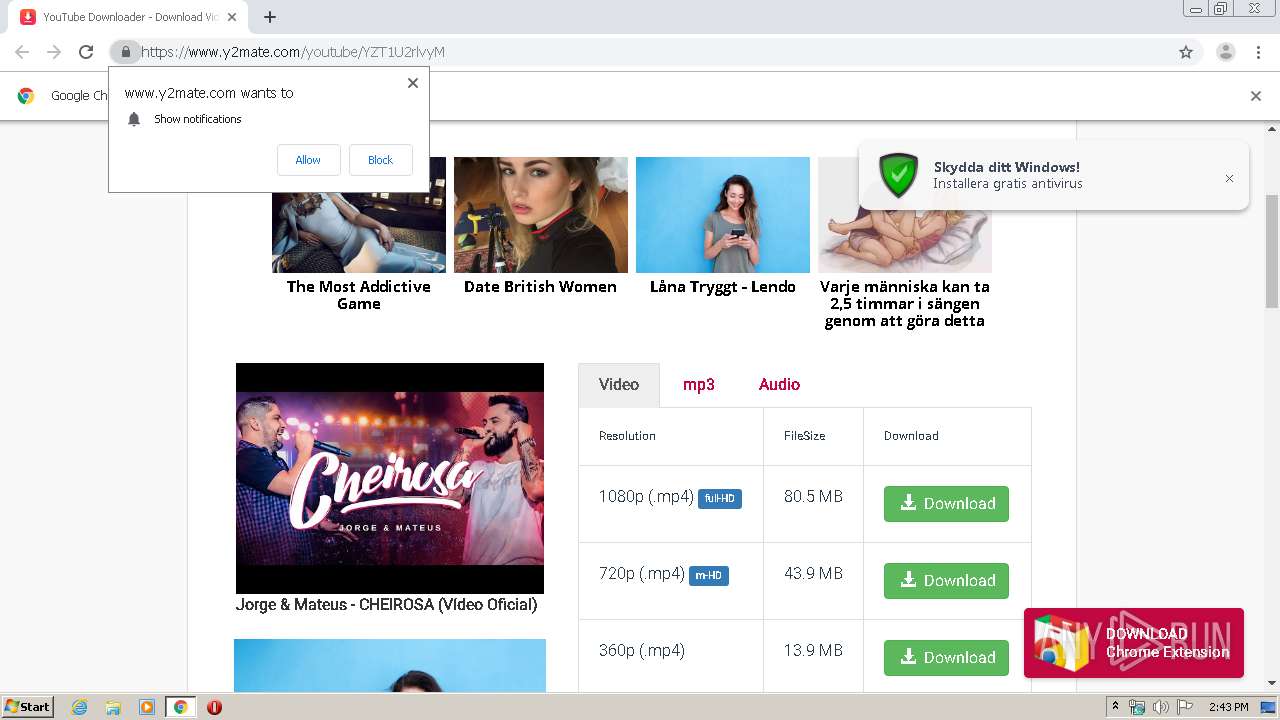This screenshot has width=1280, height=720.
Task: Click the FileSize column header
Action: click(x=805, y=436)
